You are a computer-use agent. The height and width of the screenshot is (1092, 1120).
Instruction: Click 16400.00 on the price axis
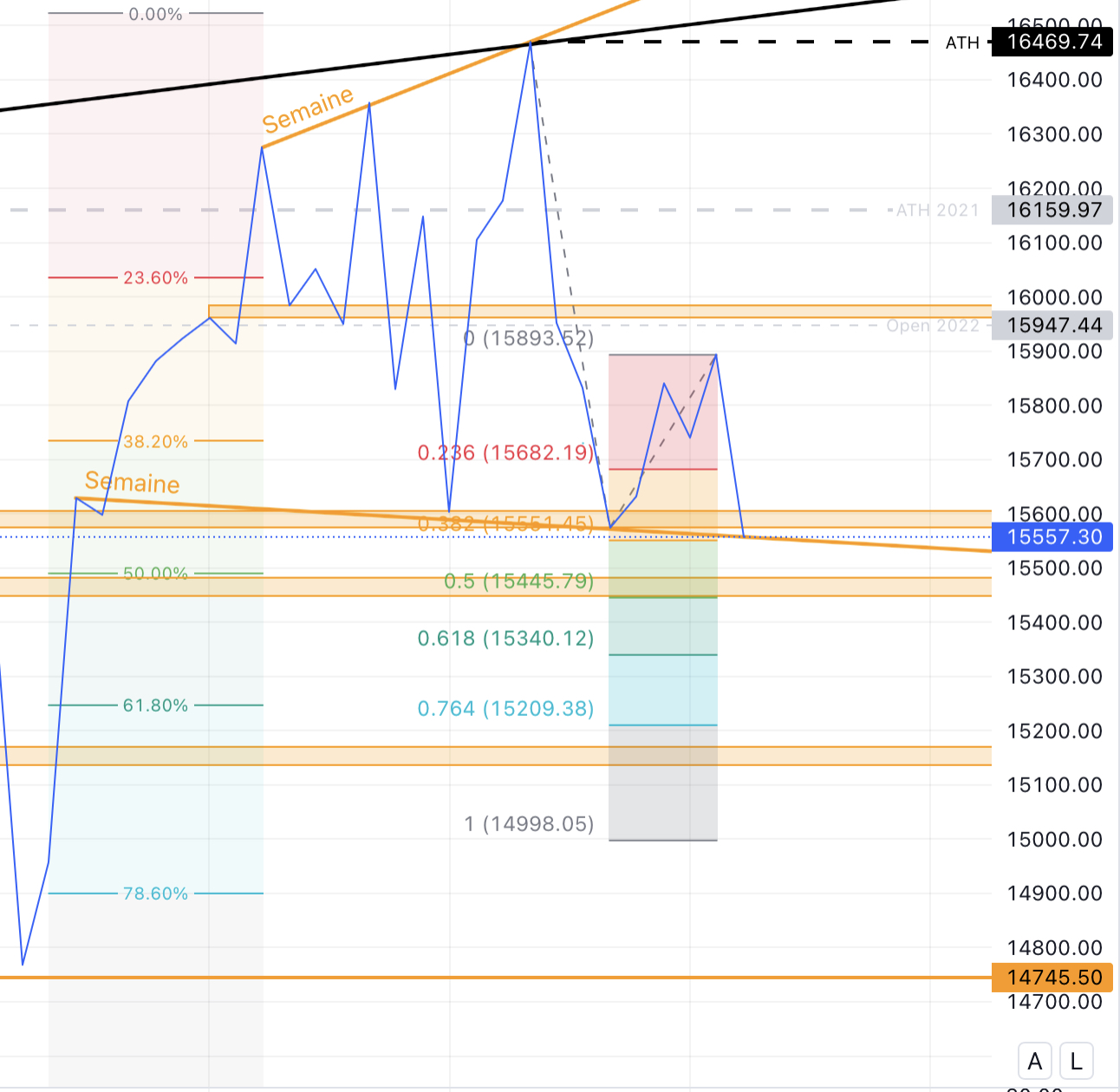(1054, 80)
